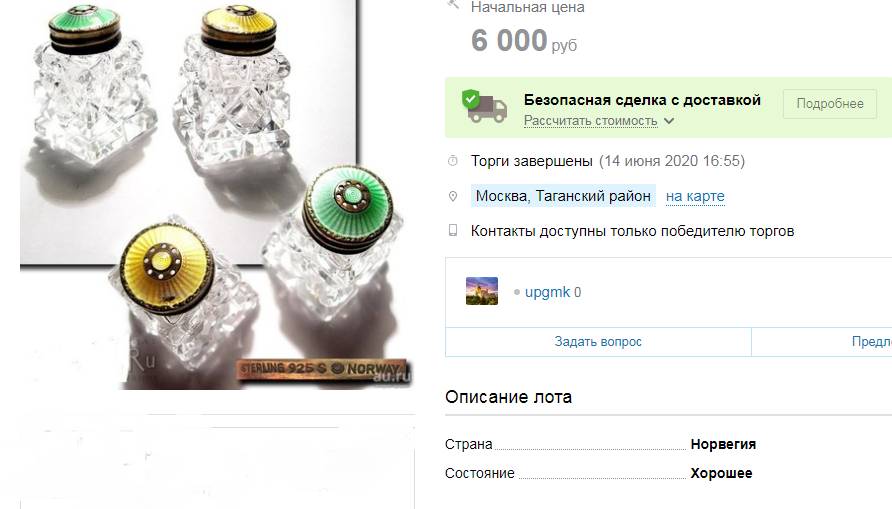Click the auction hammer icon near starting price
892x509 pixels.
(453, 4)
